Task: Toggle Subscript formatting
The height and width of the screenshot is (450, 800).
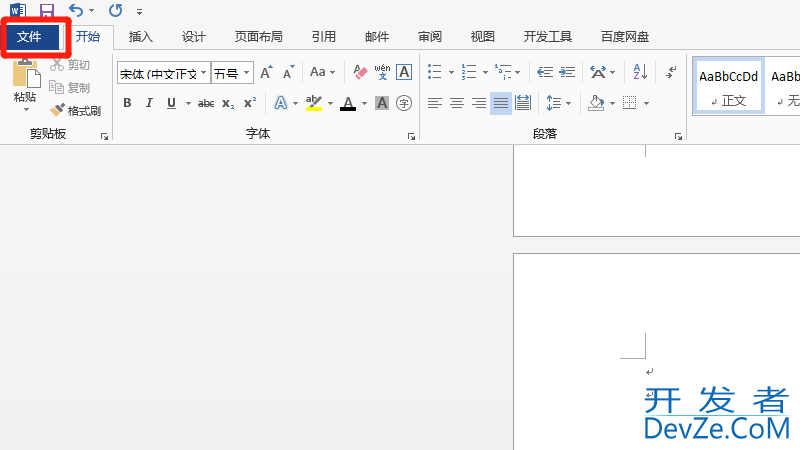Action: pyautogui.click(x=228, y=103)
